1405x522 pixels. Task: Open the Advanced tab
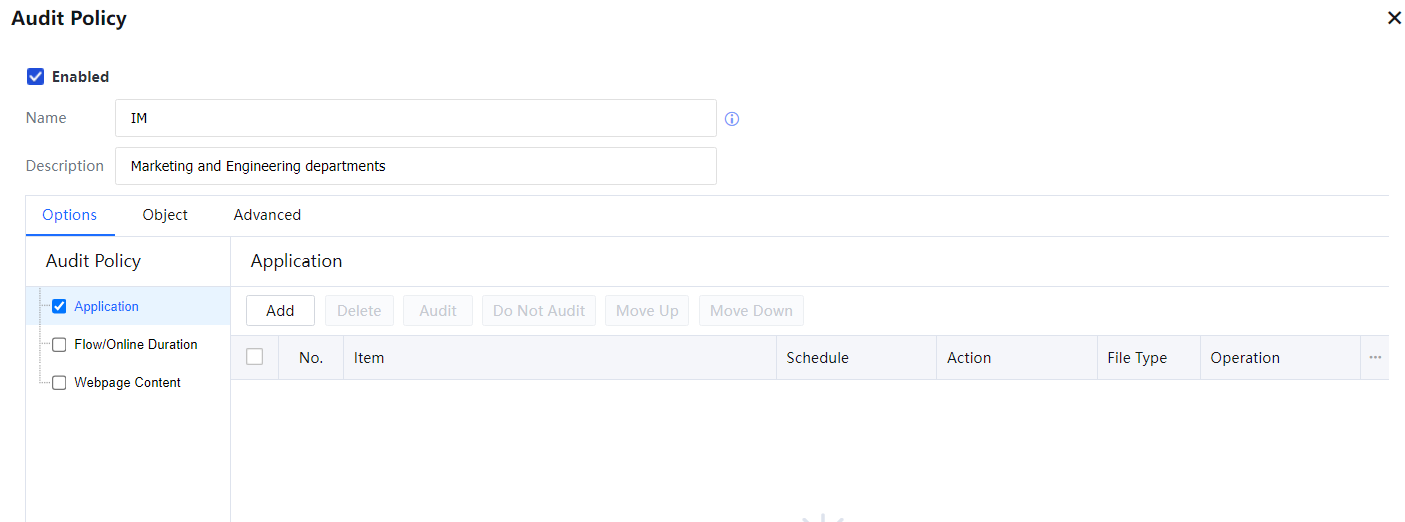point(267,215)
